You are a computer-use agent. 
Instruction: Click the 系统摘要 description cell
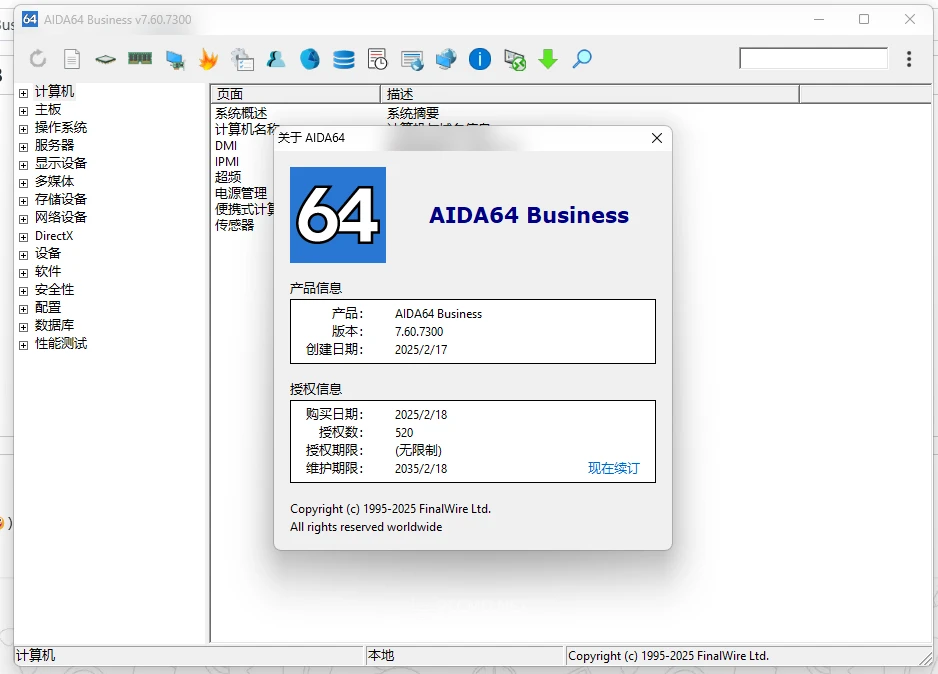pyautogui.click(x=413, y=113)
